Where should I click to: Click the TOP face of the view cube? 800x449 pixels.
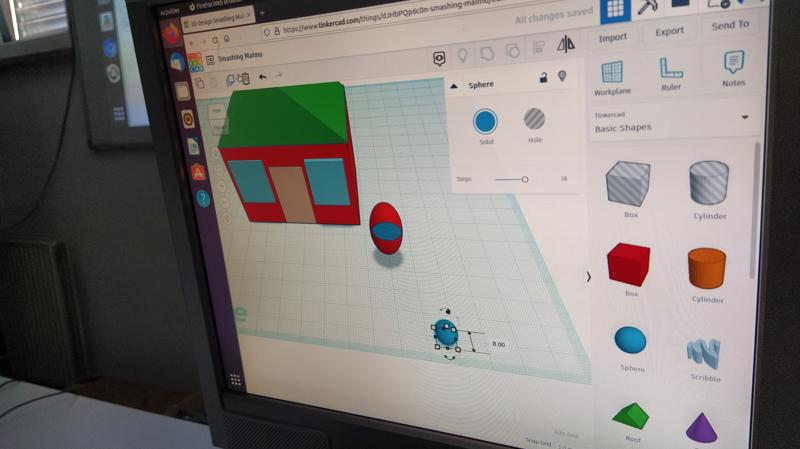point(218,111)
